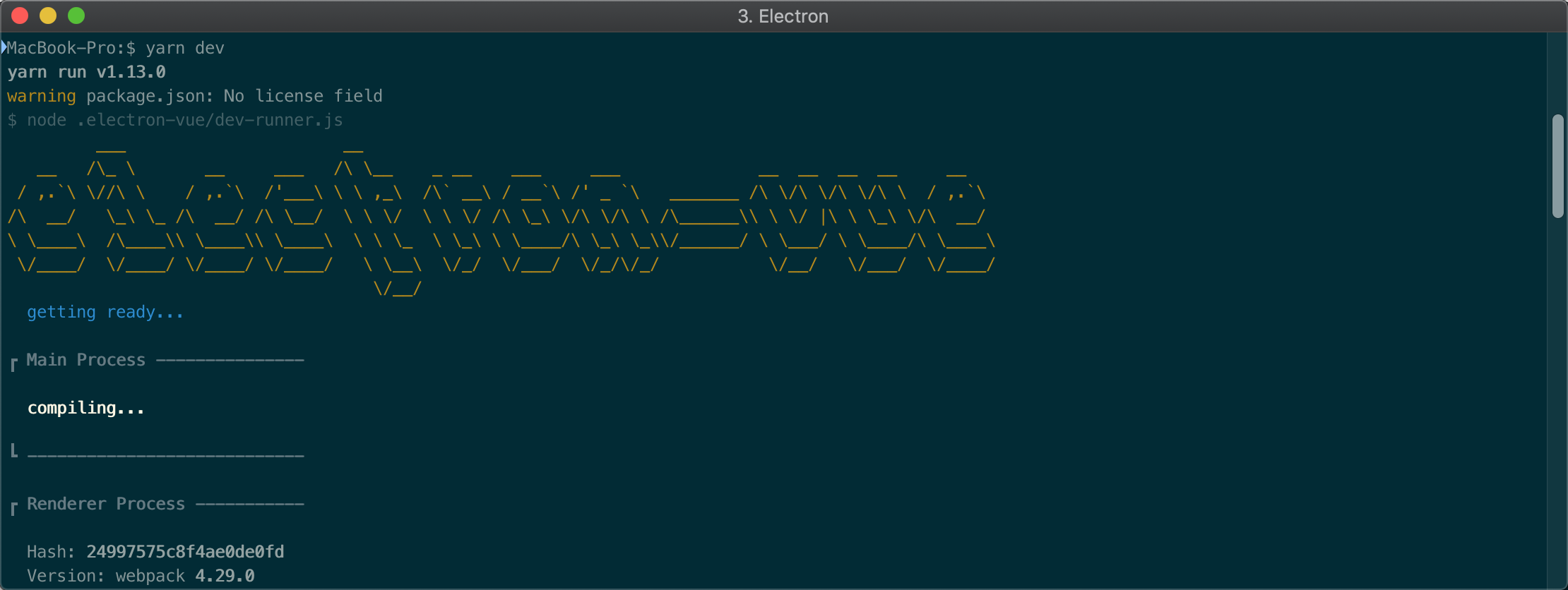The height and width of the screenshot is (590, 1568).
Task: Click the bold 'compiling...' status text
Action: click(x=85, y=408)
